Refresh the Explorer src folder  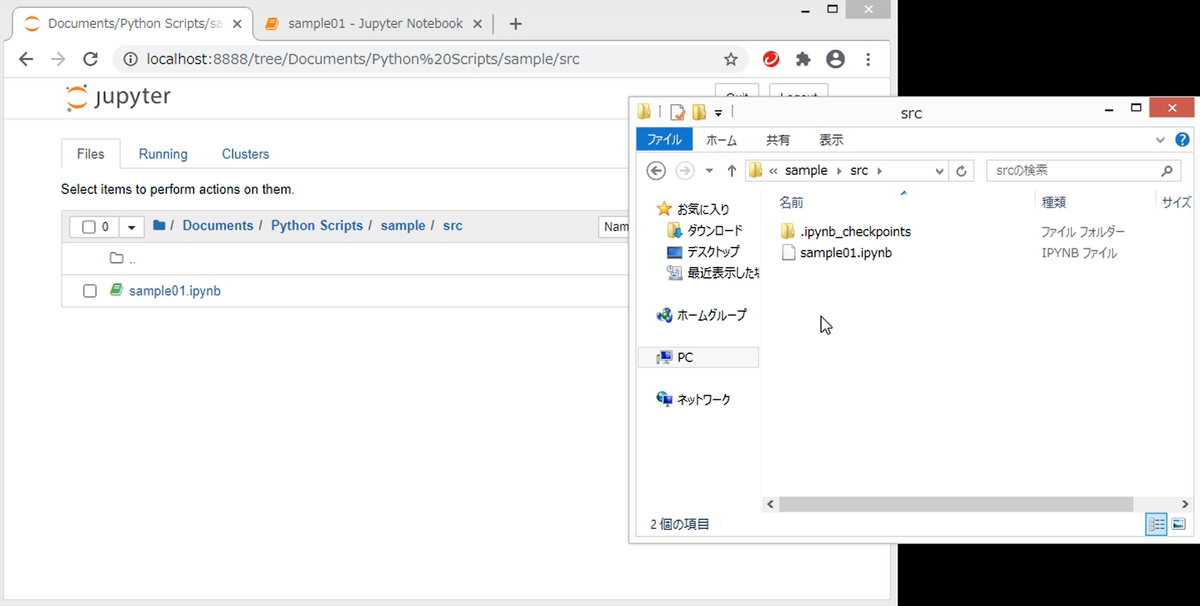[x=962, y=171]
